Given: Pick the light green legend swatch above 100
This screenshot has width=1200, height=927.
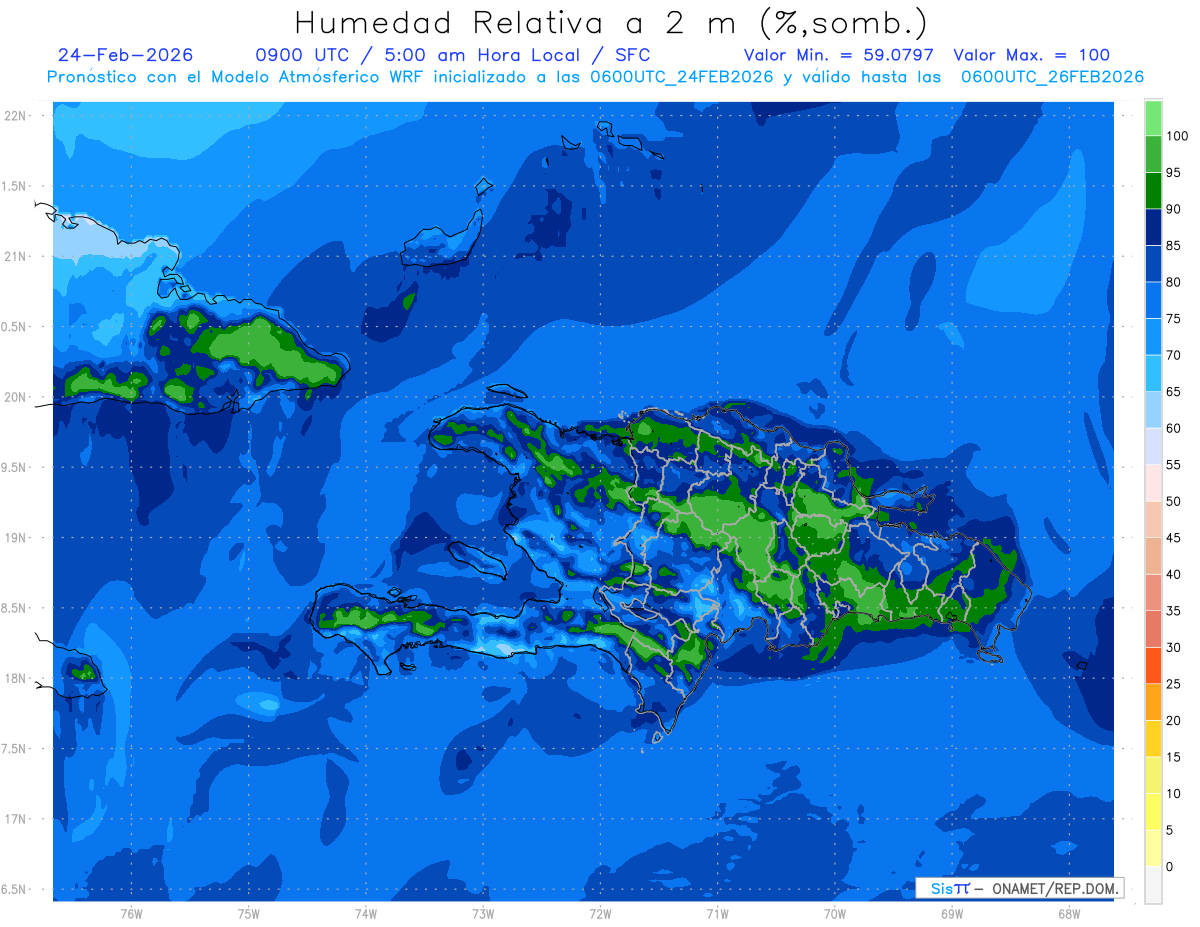Looking at the screenshot, I should pyautogui.click(x=1153, y=118).
